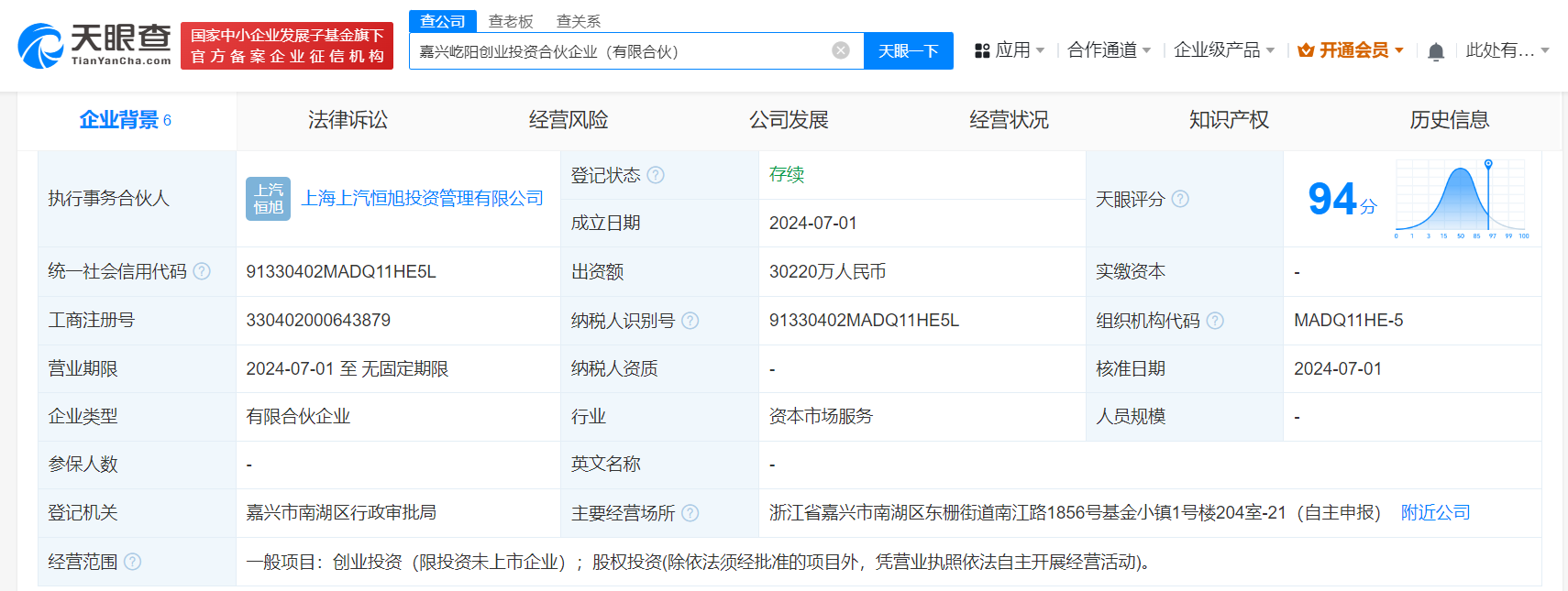Click help icon next to 天眼评分
The height and width of the screenshot is (591, 1568).
click(x=1180, y=199)
